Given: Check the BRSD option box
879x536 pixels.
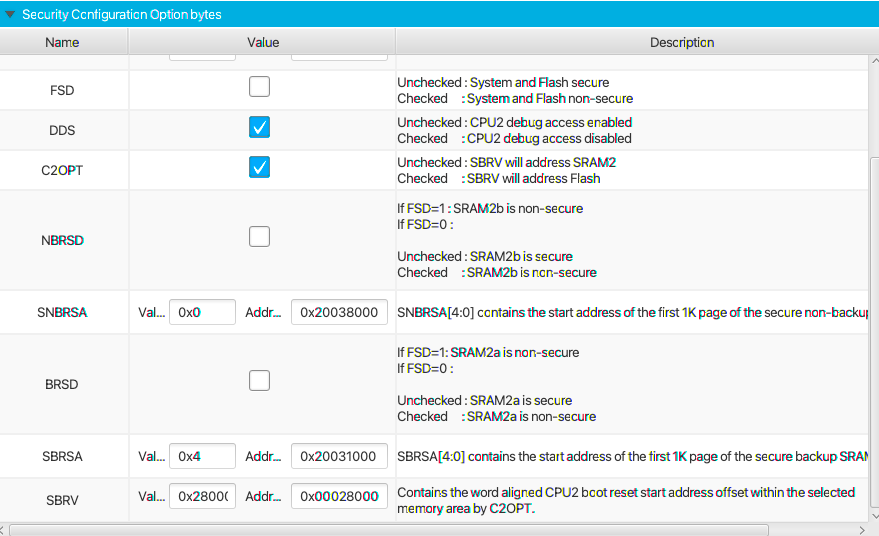Looking at the screenshot, I should [x=259, y=381].
